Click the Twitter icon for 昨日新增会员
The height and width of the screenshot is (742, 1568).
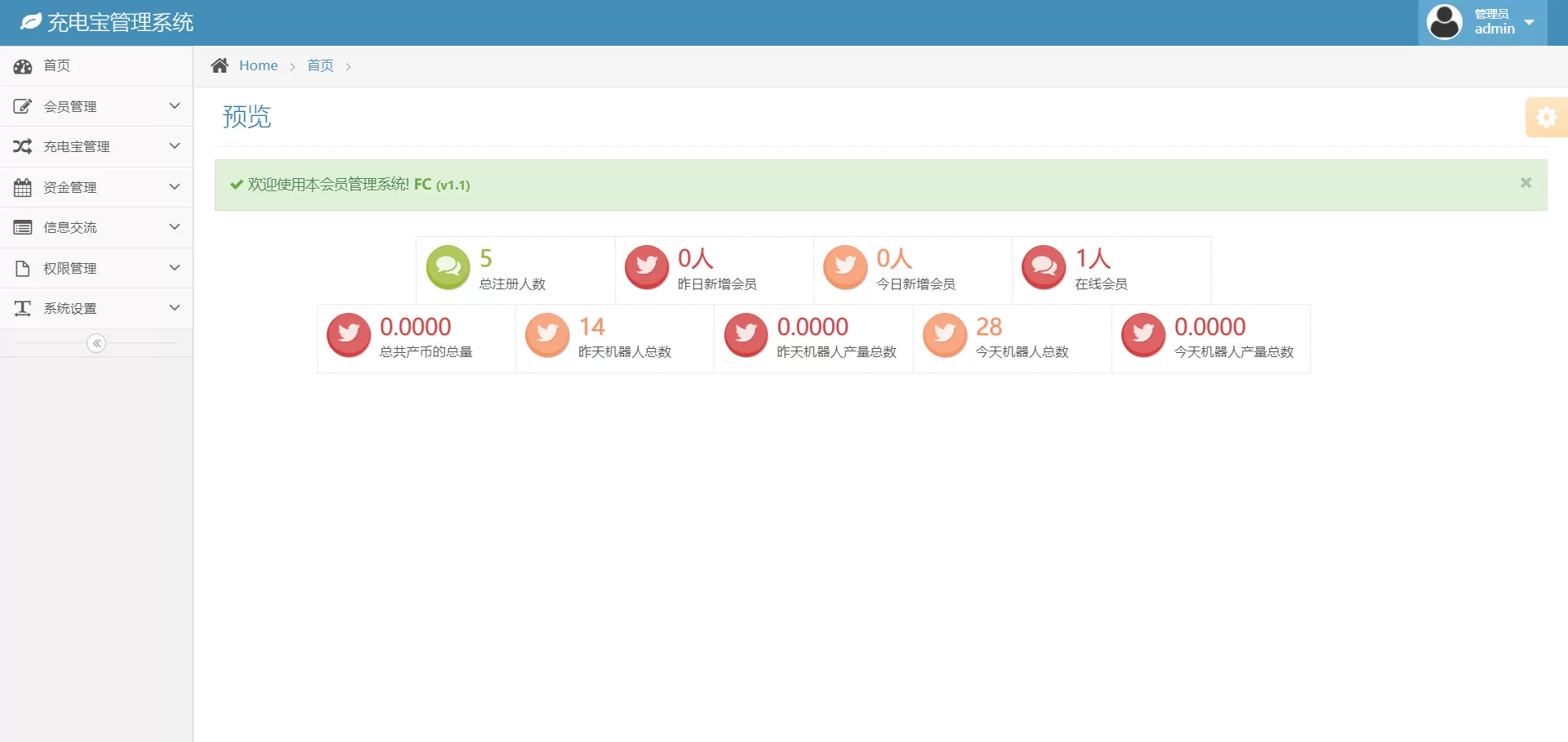click(647, 267)
